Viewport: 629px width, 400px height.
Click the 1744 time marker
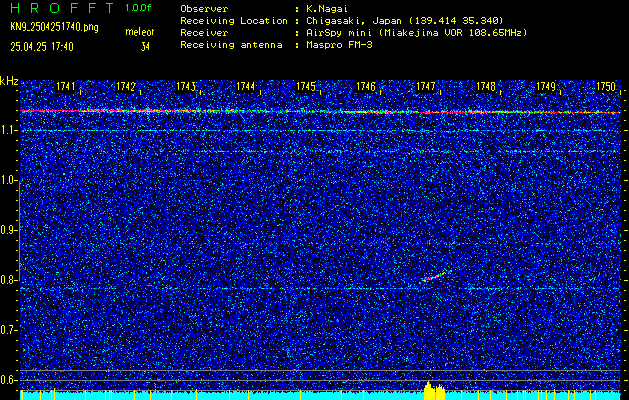point(246,86)
